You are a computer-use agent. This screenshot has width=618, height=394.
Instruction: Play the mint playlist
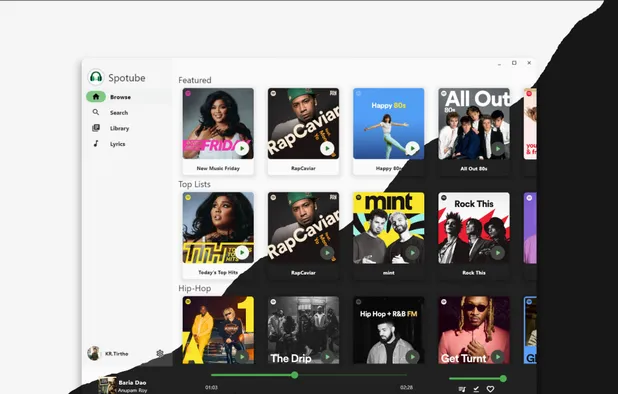click(x=412, y=253)
